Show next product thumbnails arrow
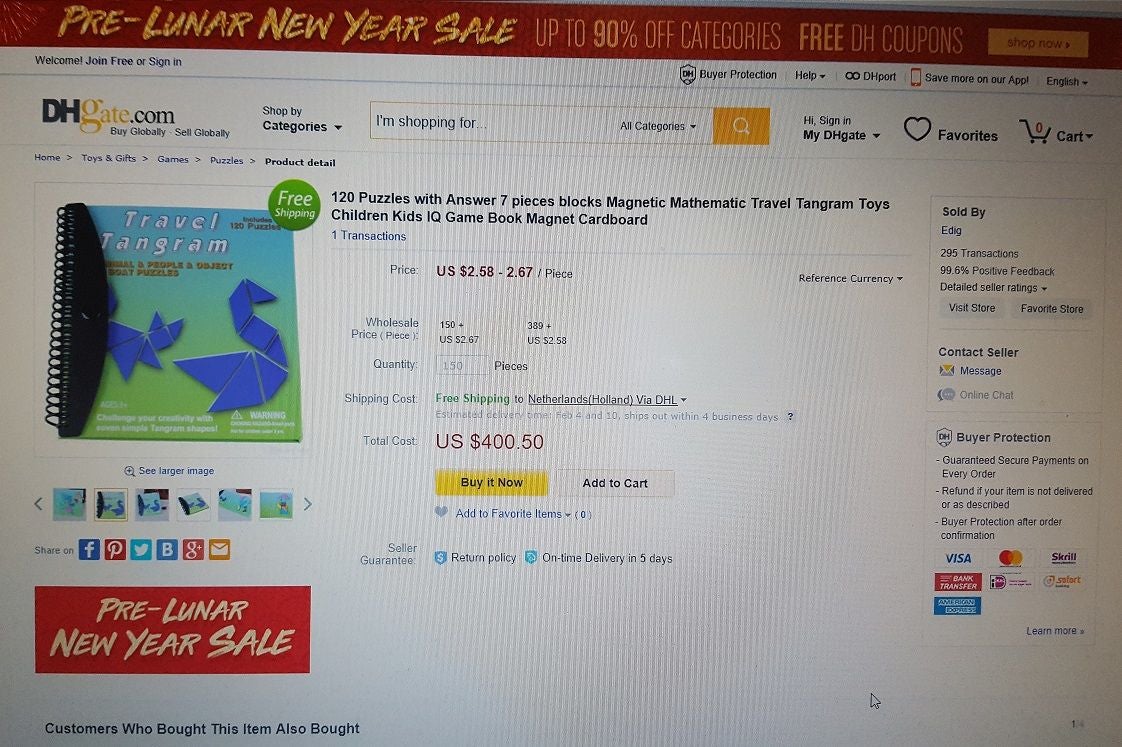1122x747 pixels. point(308,504)
